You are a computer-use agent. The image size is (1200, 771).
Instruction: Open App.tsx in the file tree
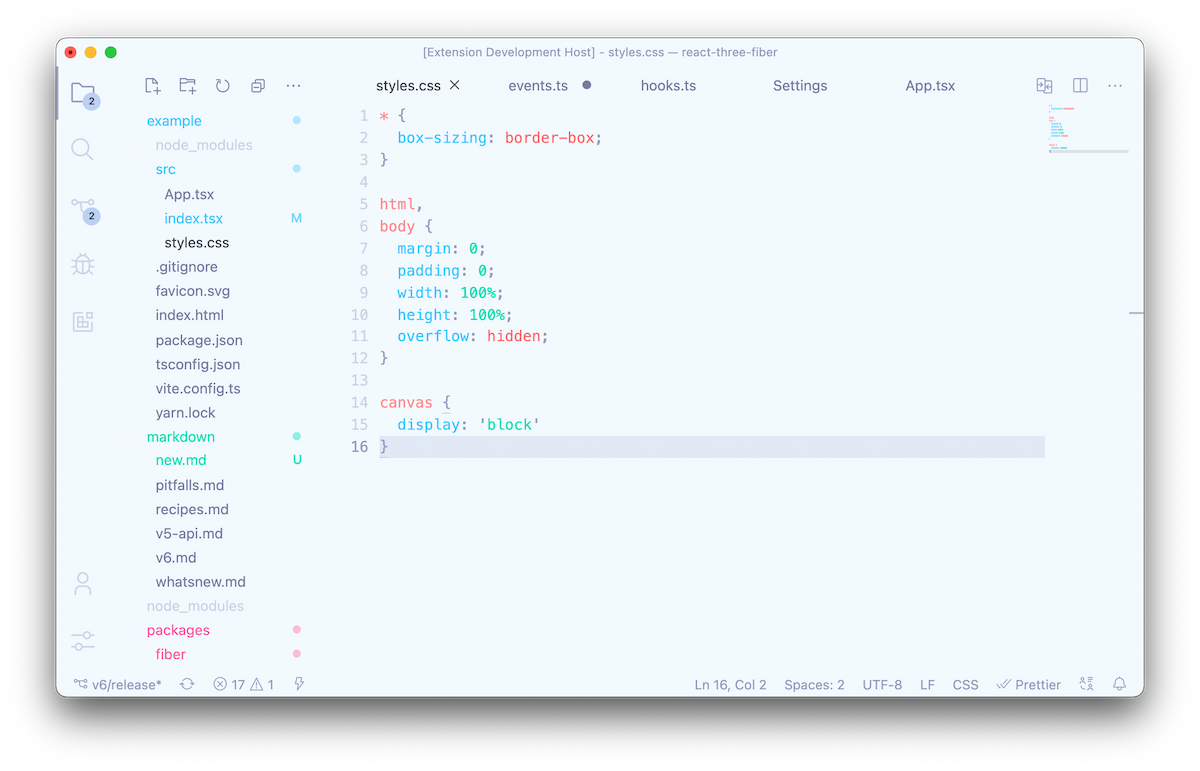point(189,194)
